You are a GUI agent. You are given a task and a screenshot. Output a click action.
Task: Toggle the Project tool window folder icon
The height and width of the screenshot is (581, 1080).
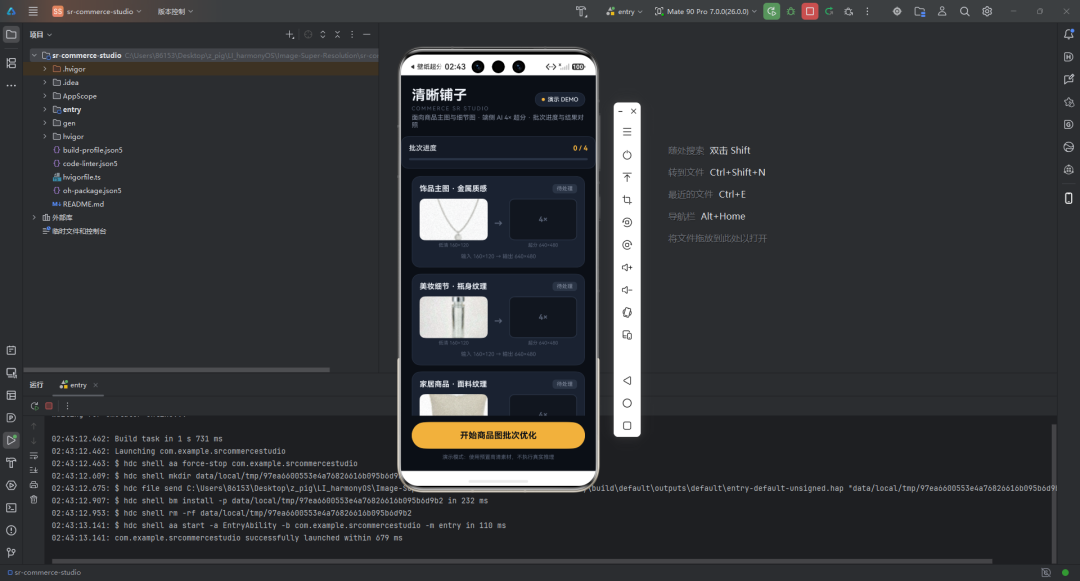(11, 34)
